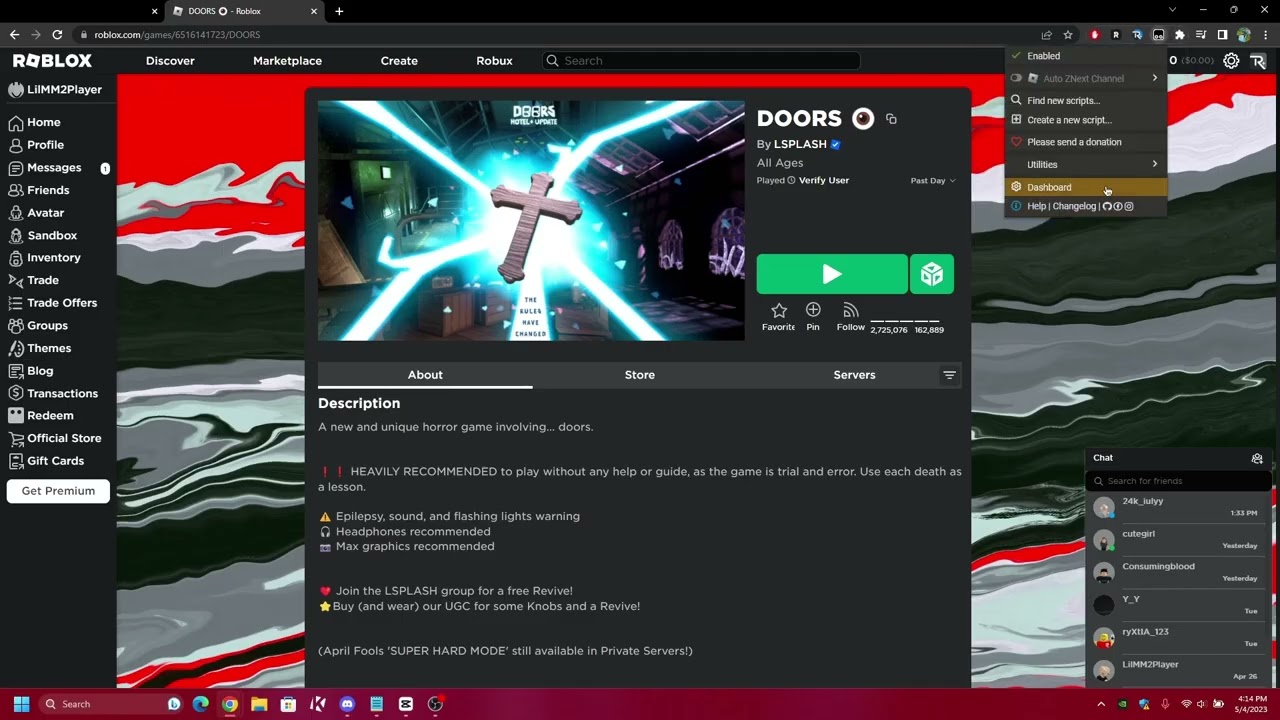Toggle the Enabled checkmark in the extension menu
Viewport: 1280px width, 720px height.
(1016, 56)
